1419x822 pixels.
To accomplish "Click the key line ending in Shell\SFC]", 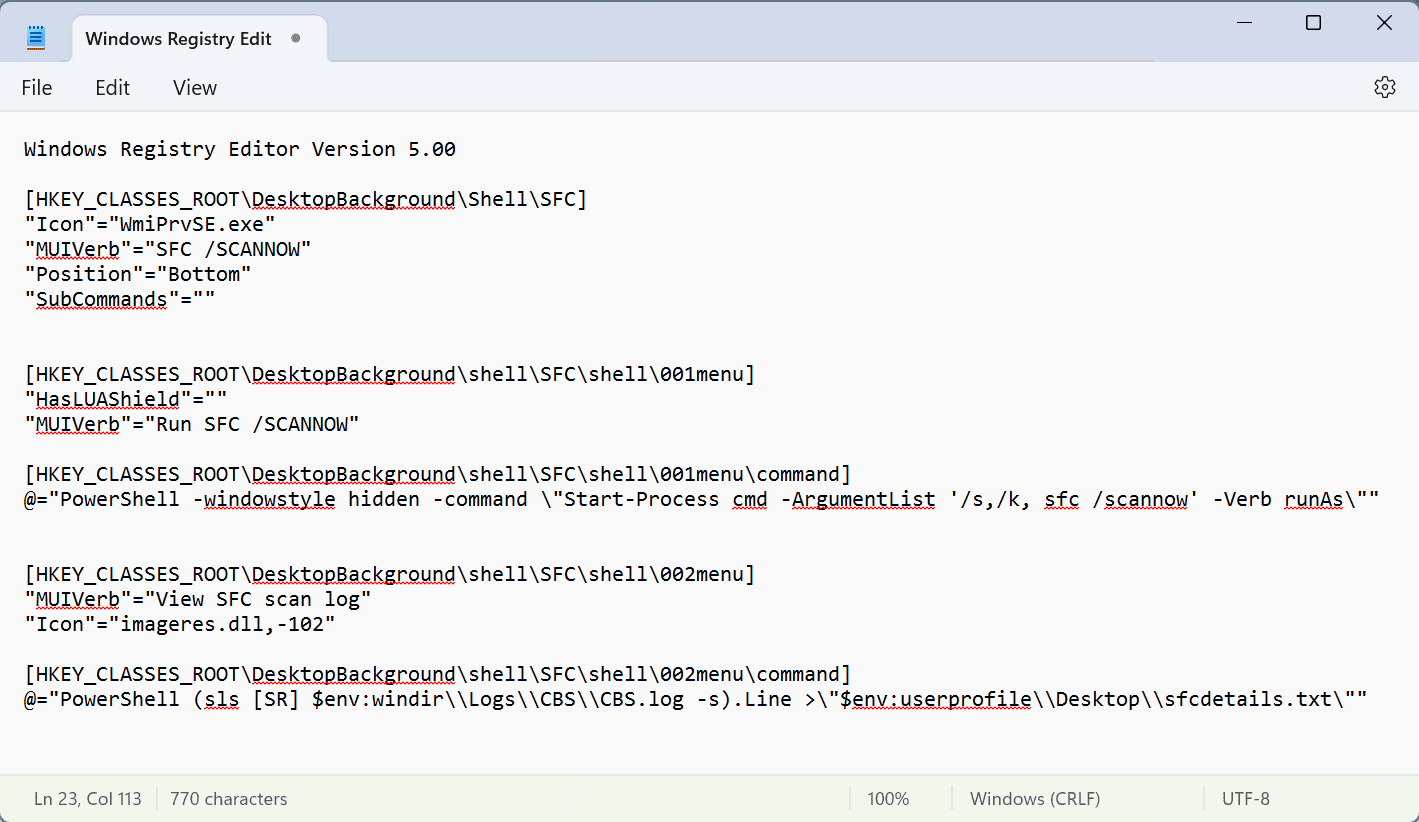I will [306, 199].
